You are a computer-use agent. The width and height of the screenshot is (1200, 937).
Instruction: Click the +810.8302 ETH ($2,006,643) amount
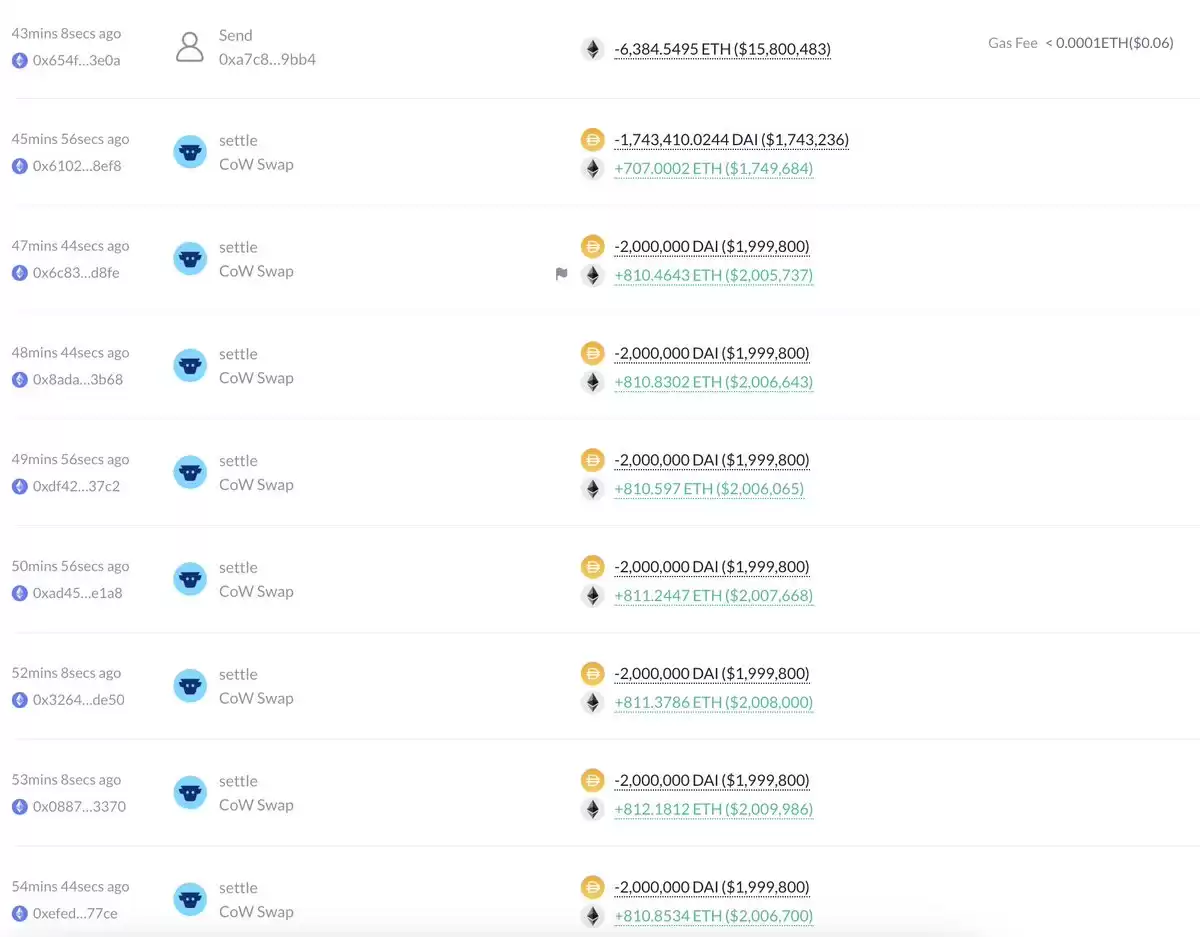[x=714, y=382]
